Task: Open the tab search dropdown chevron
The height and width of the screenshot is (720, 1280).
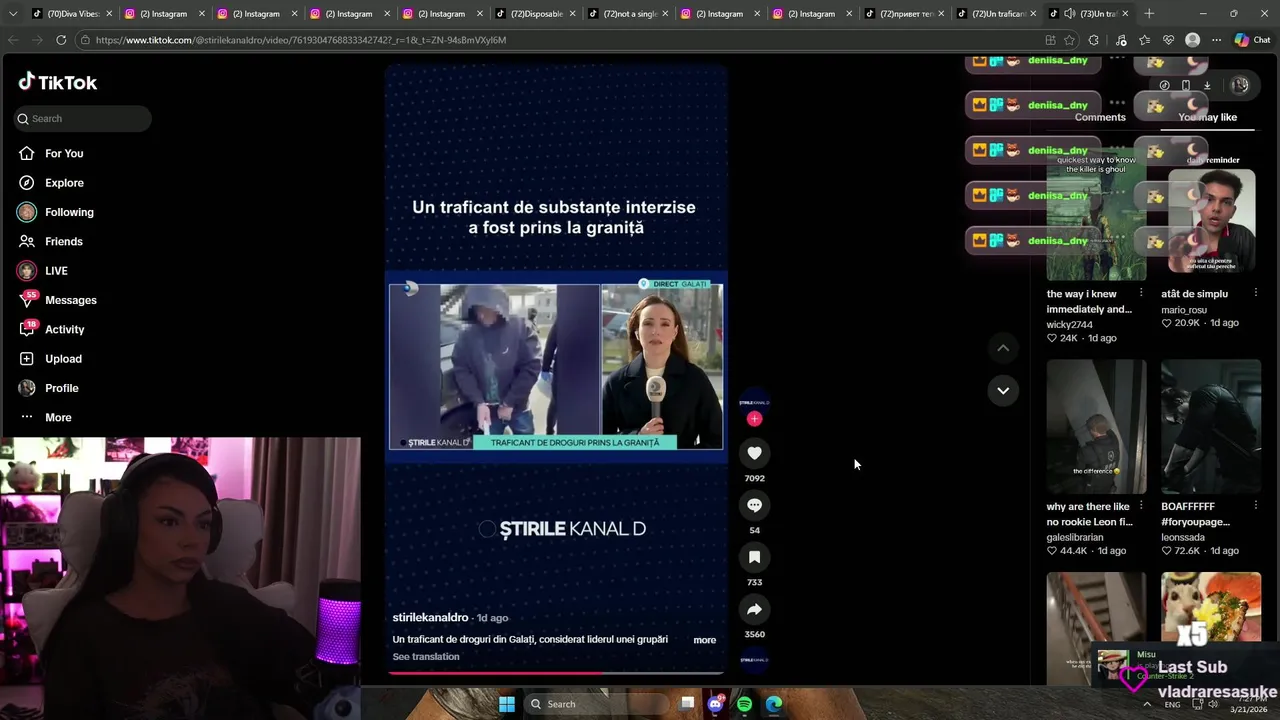Action: click(x=13, y=14)
